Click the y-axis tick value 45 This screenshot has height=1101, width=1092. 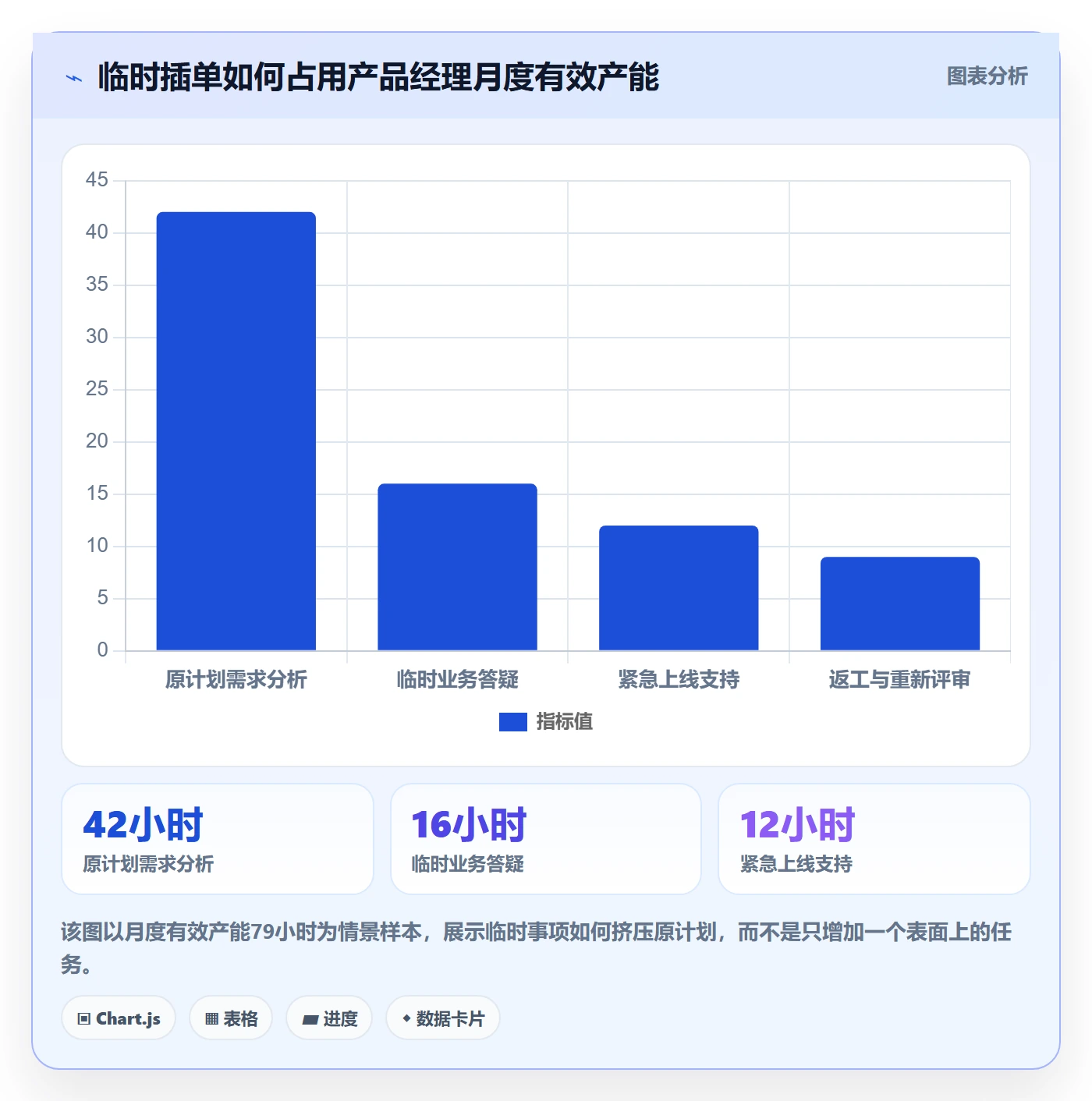tap(97, 180)
